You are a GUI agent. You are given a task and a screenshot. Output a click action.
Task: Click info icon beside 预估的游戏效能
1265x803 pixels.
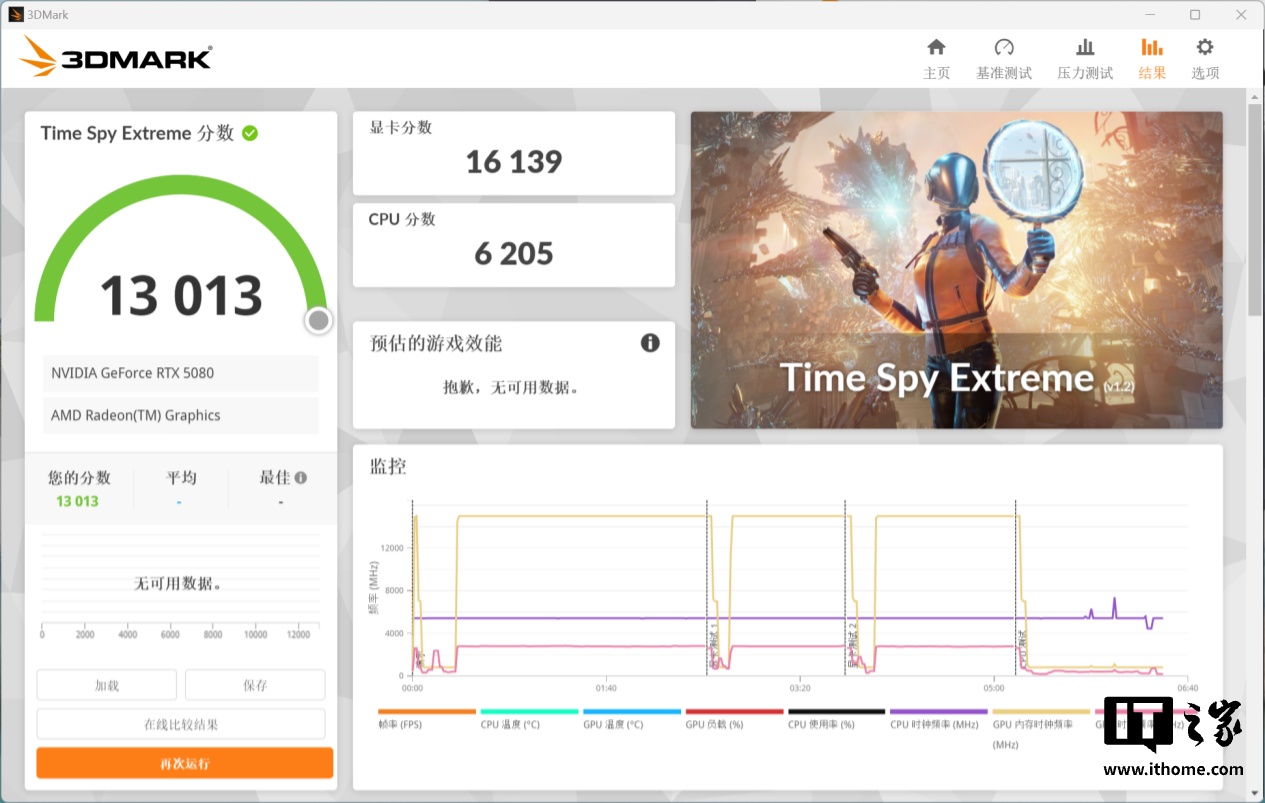click(650, 343)
